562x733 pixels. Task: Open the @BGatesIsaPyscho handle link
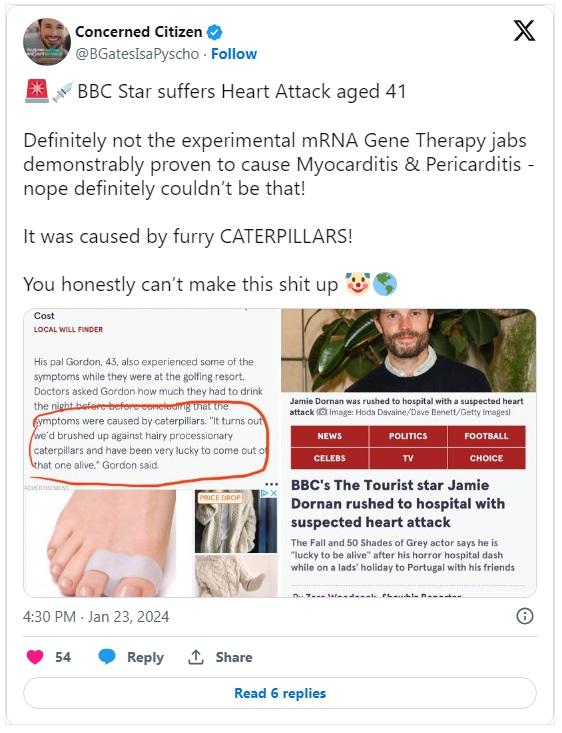137,54
